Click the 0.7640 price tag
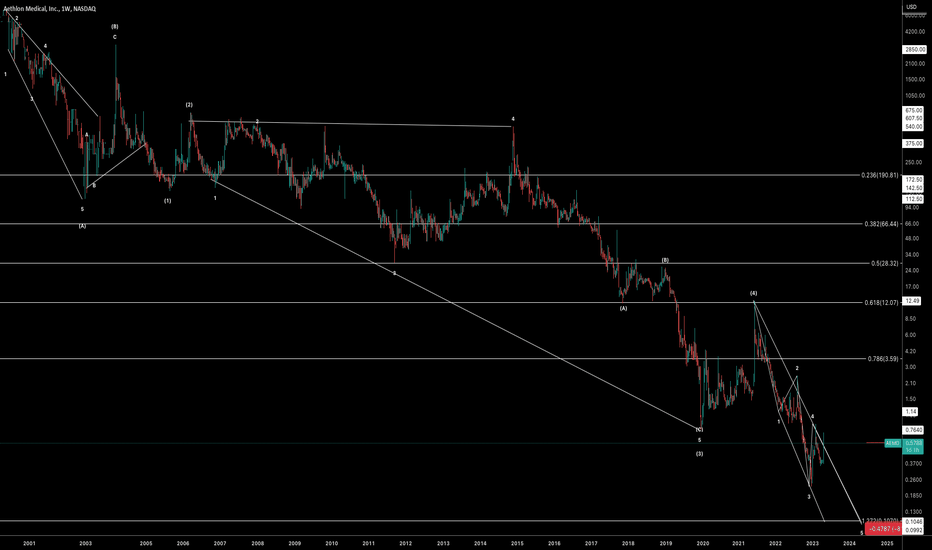This screenshot has width=932, height=550. (x=913, y=430)
